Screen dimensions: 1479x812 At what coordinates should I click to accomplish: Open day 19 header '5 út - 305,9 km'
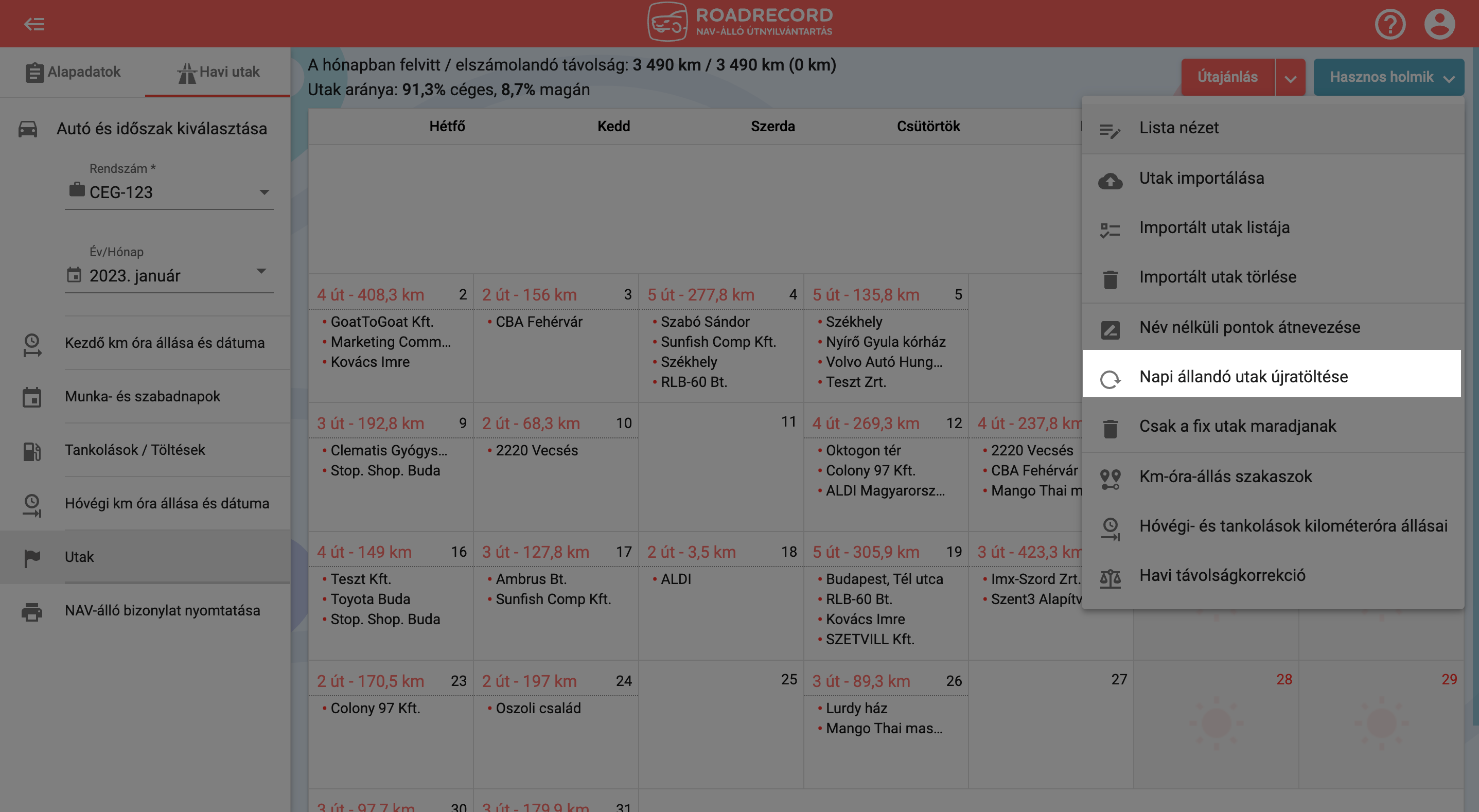pos(866,552)
